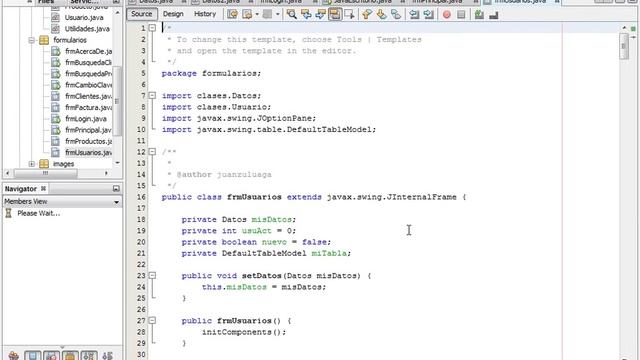Open dropdown arrow next to back navigation icon

(257, 14)
